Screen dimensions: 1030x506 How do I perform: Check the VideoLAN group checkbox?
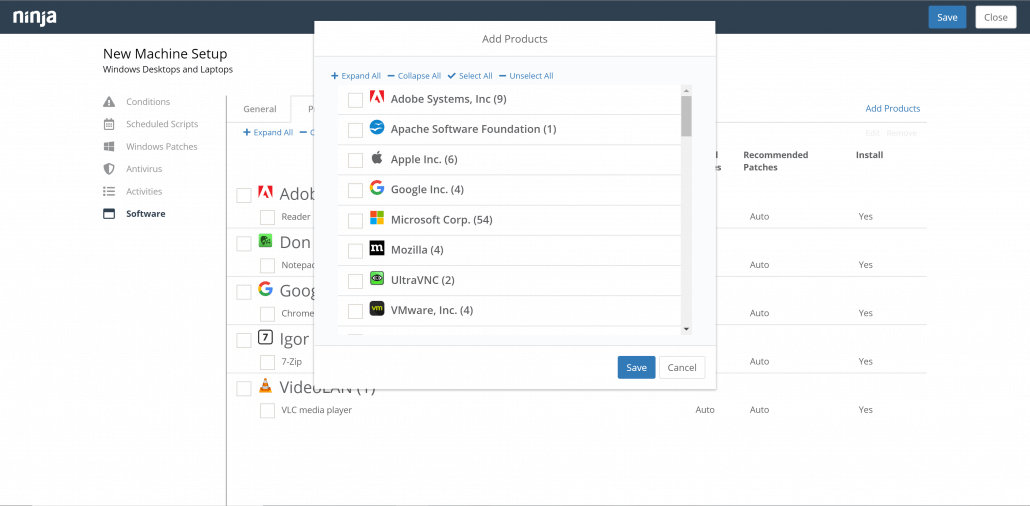point(244,388)
